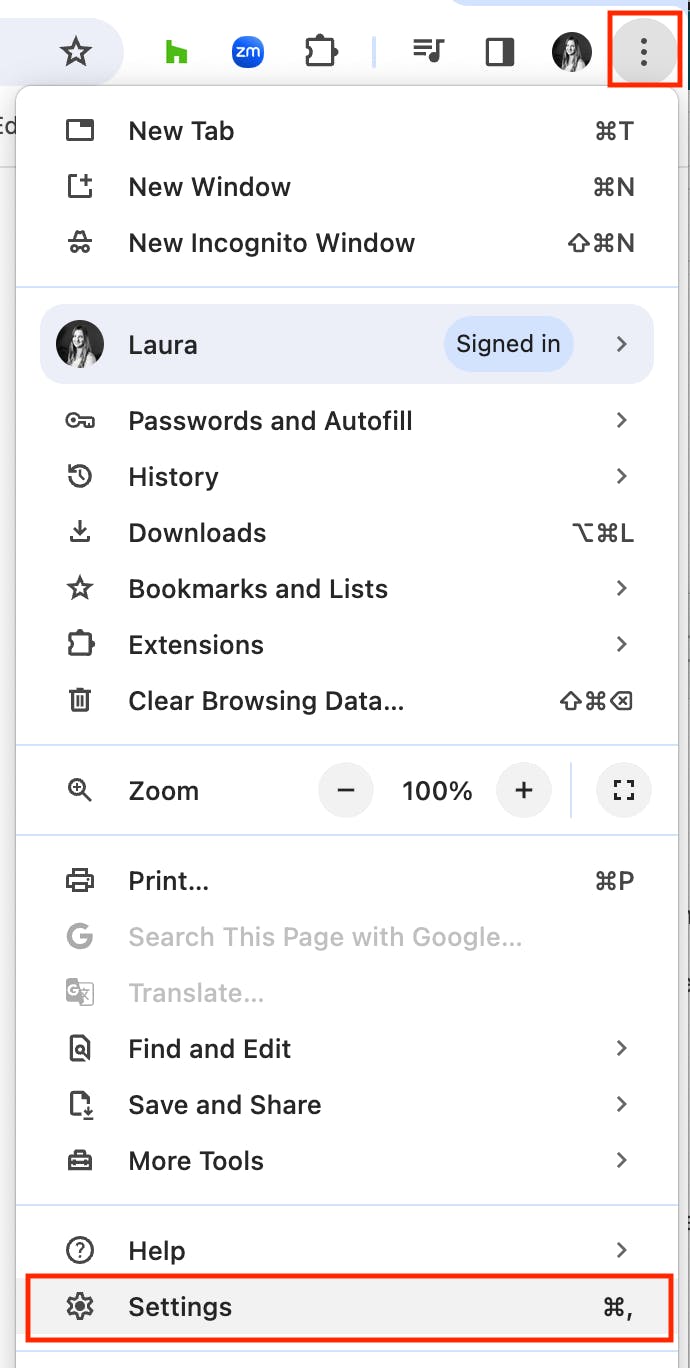Expand the More Tools submenu
The image size is (690, 1368).
(346, 1161)
